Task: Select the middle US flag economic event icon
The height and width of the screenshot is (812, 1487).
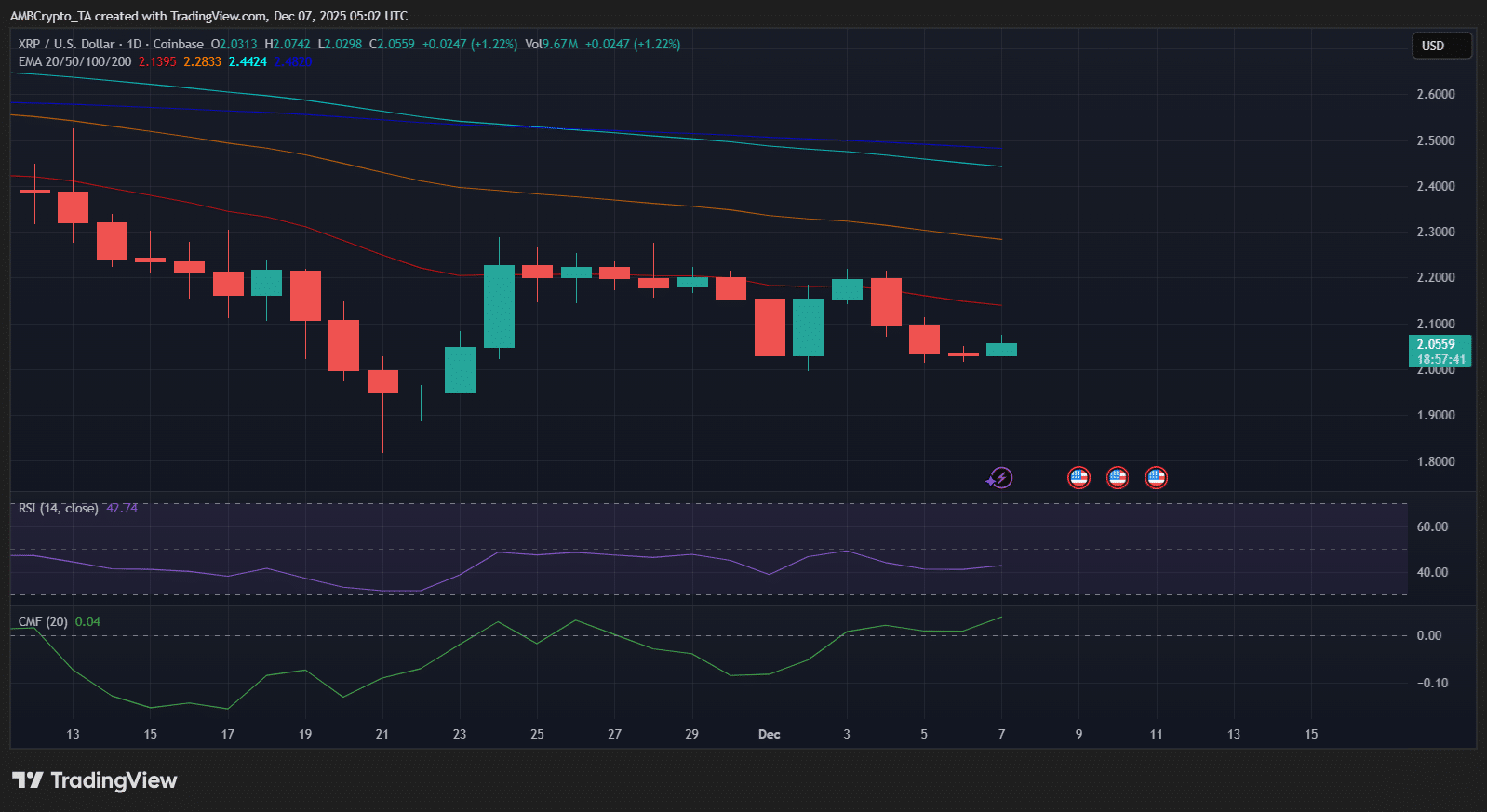Action: coord(1118,478)
